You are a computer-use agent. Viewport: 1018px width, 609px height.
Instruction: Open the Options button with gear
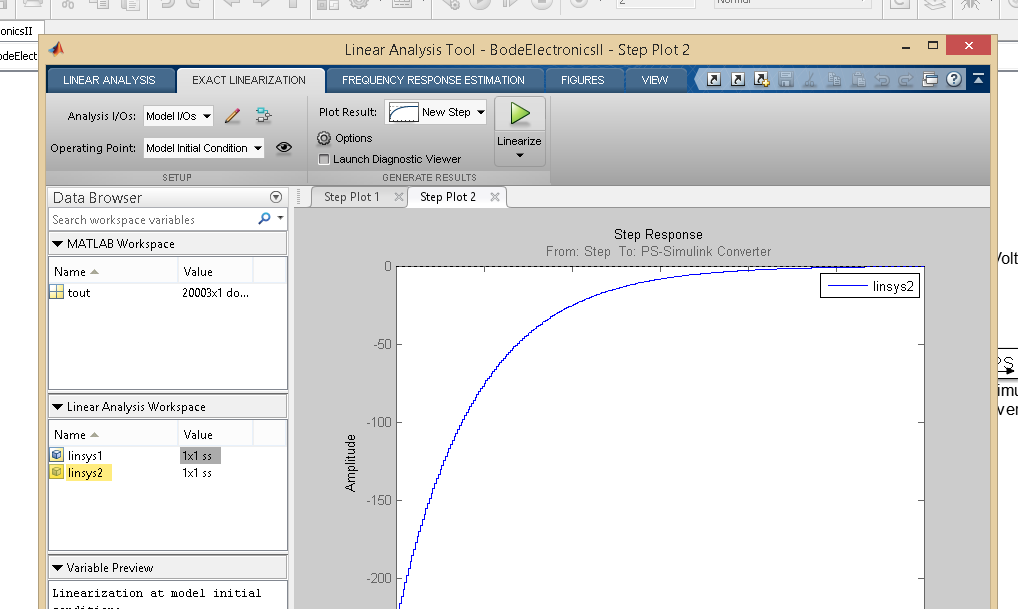(x=345, y=139)
